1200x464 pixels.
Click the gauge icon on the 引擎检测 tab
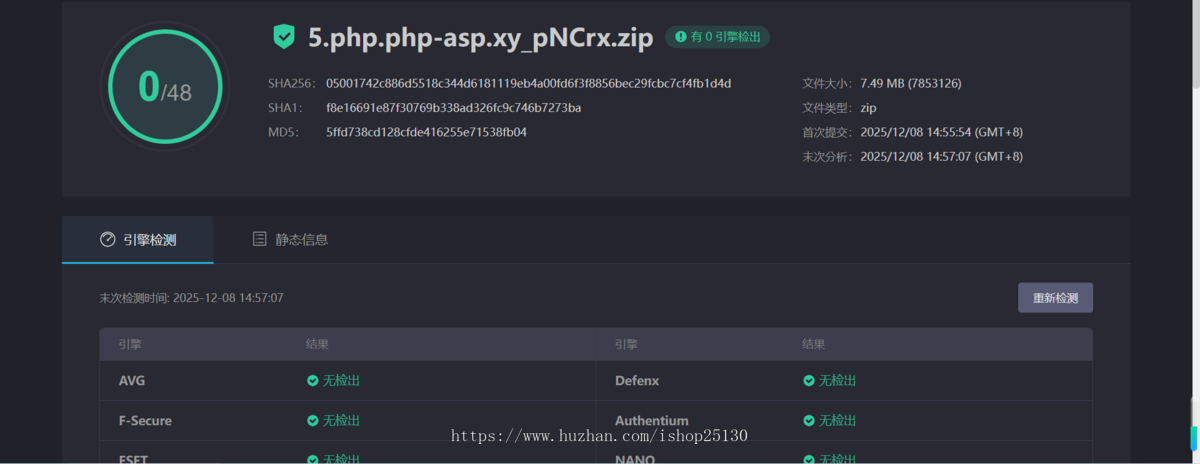[x=108, y=240]
